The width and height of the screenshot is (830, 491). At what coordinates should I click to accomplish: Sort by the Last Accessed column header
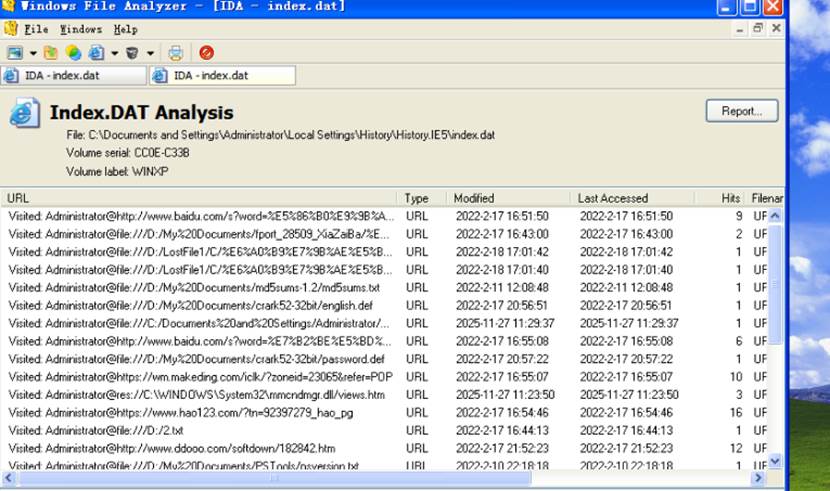click(633, 198)
